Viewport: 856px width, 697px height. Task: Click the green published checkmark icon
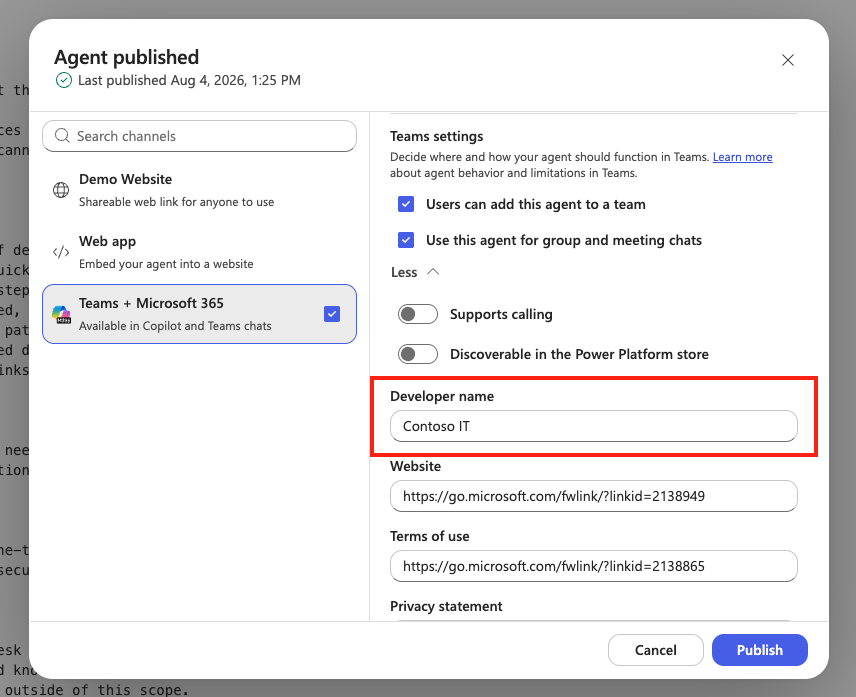tap(64, 80)
